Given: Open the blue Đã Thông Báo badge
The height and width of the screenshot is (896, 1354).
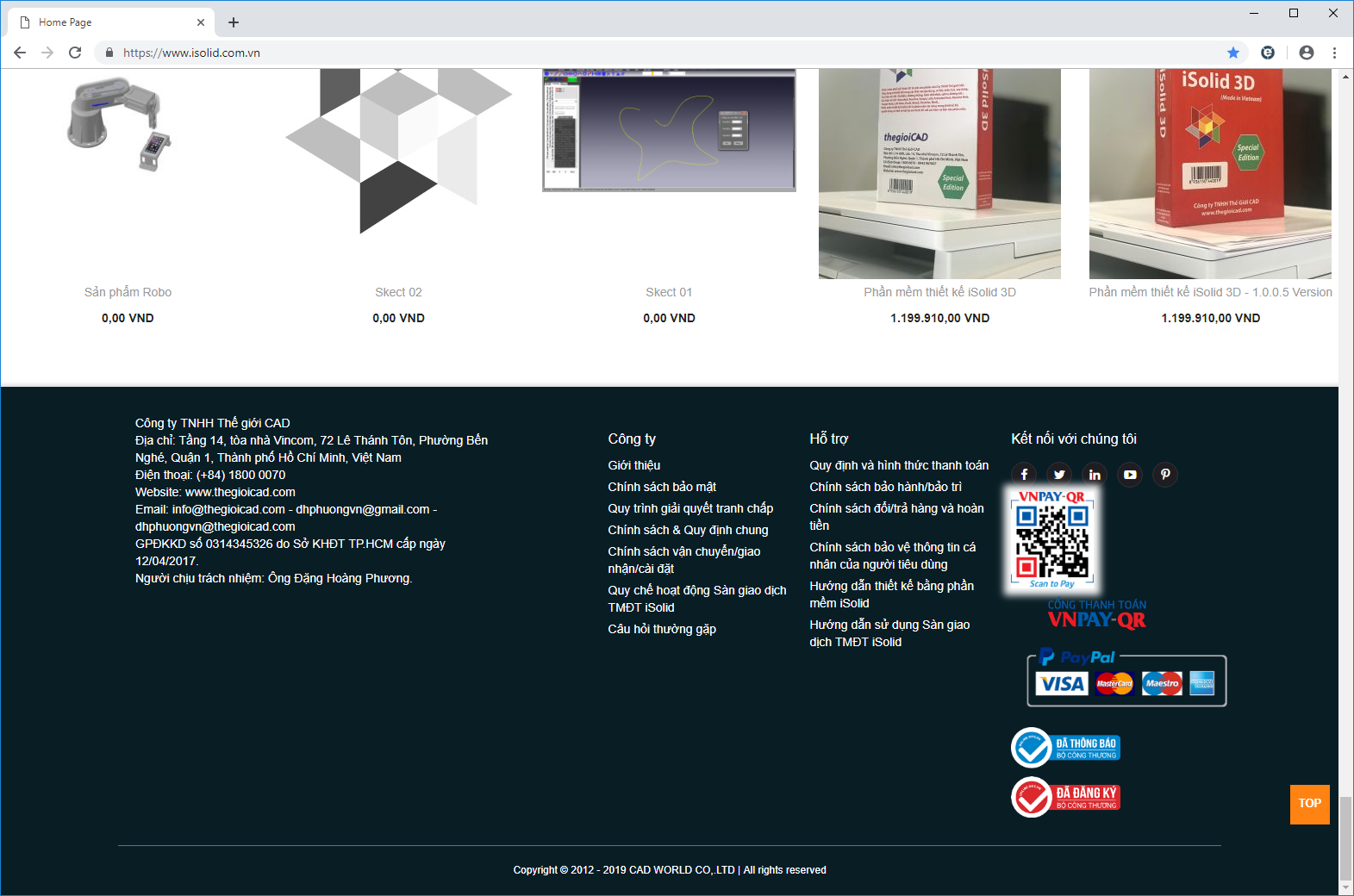Looking at the screenshot, I should pos(1066,748).
